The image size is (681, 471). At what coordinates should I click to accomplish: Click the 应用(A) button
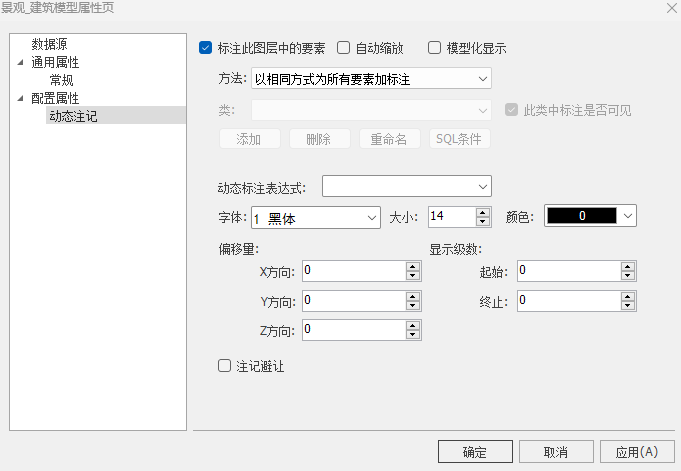pyautogui.click(x=637, y=452)
